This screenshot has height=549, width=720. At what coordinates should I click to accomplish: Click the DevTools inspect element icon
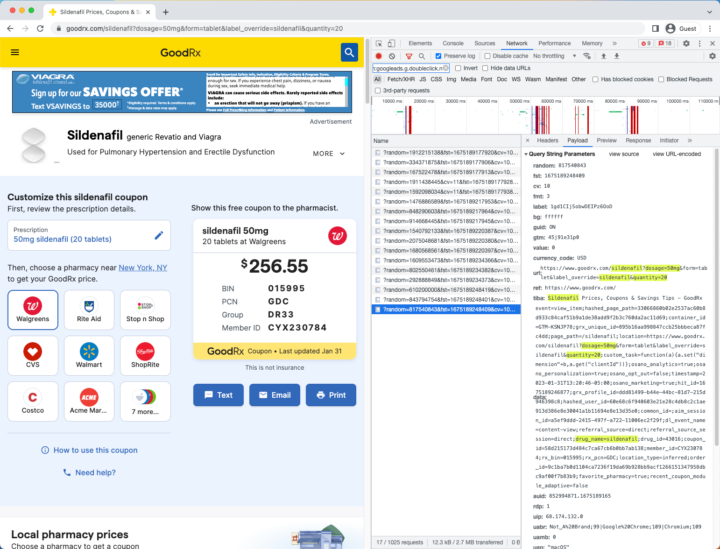(379, 43)
